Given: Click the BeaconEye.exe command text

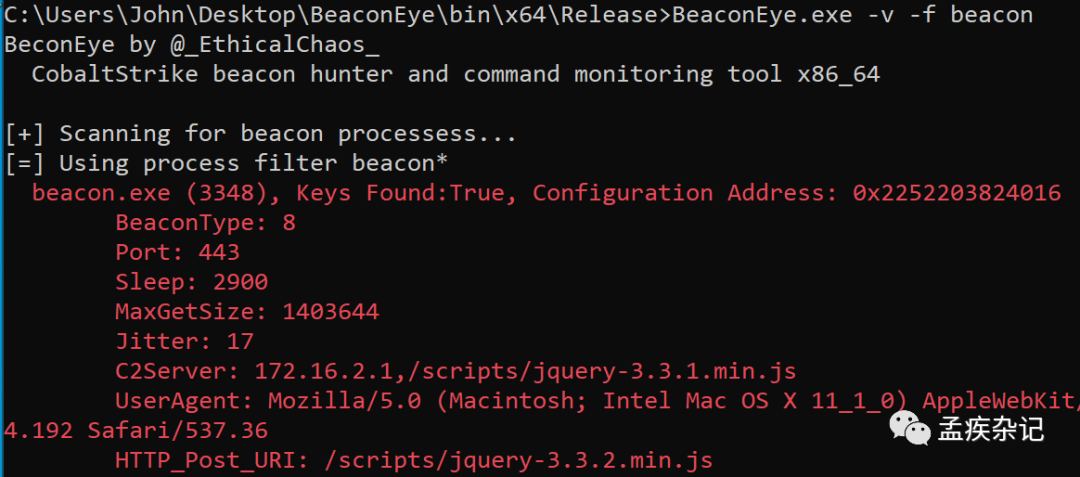Looking at the screenshot, I should [x=853, y=14].
